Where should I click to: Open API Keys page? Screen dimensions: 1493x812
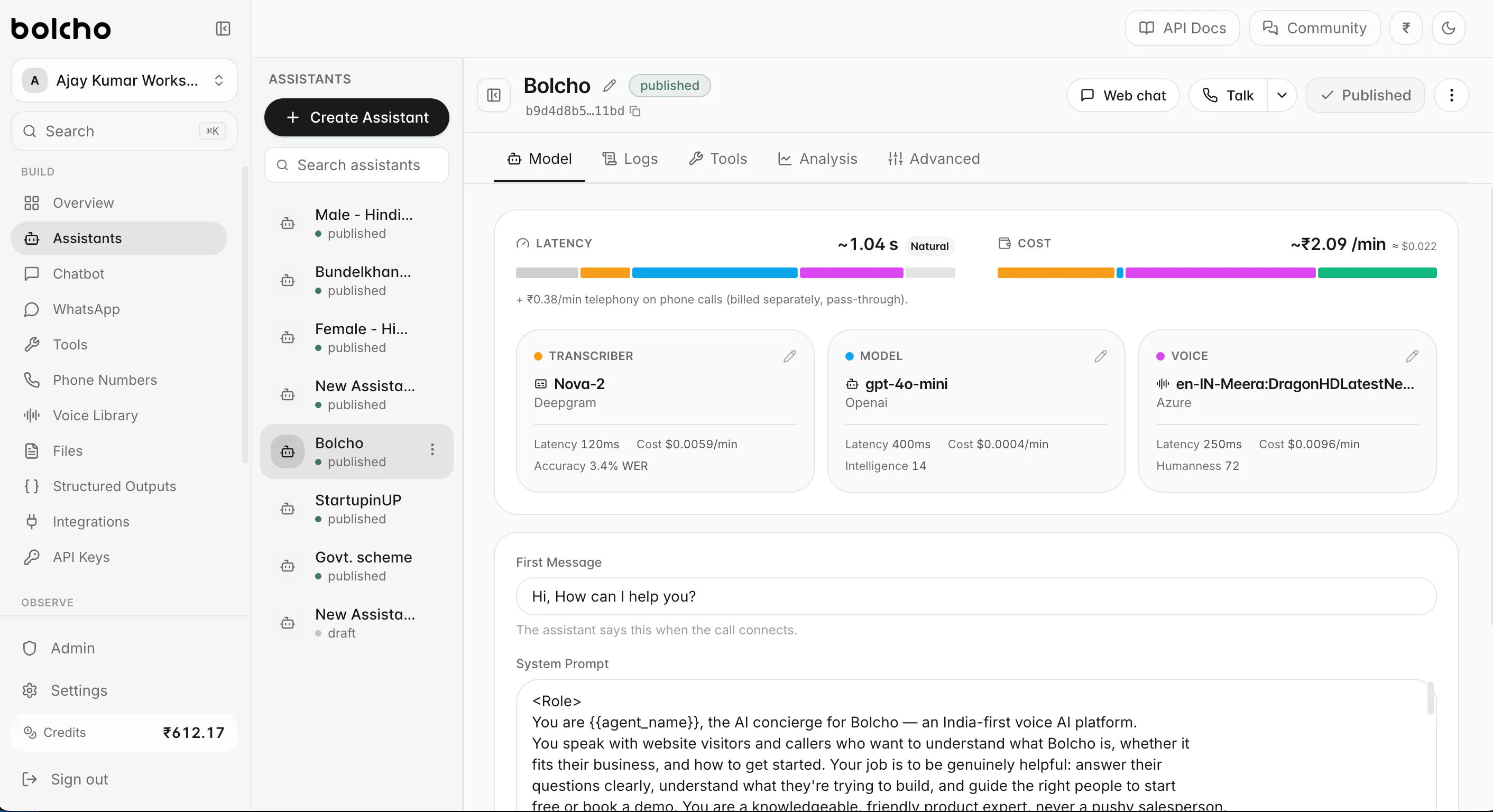(x=119, y=557)
